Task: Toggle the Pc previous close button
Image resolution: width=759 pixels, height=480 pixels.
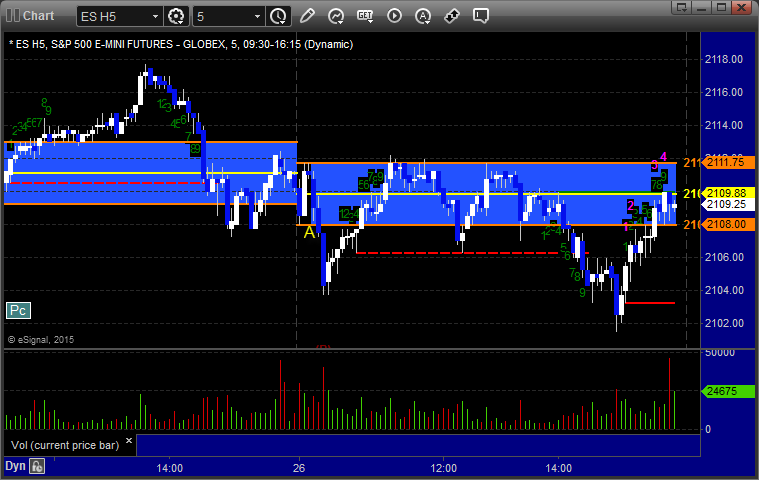Action: (18, 311)
